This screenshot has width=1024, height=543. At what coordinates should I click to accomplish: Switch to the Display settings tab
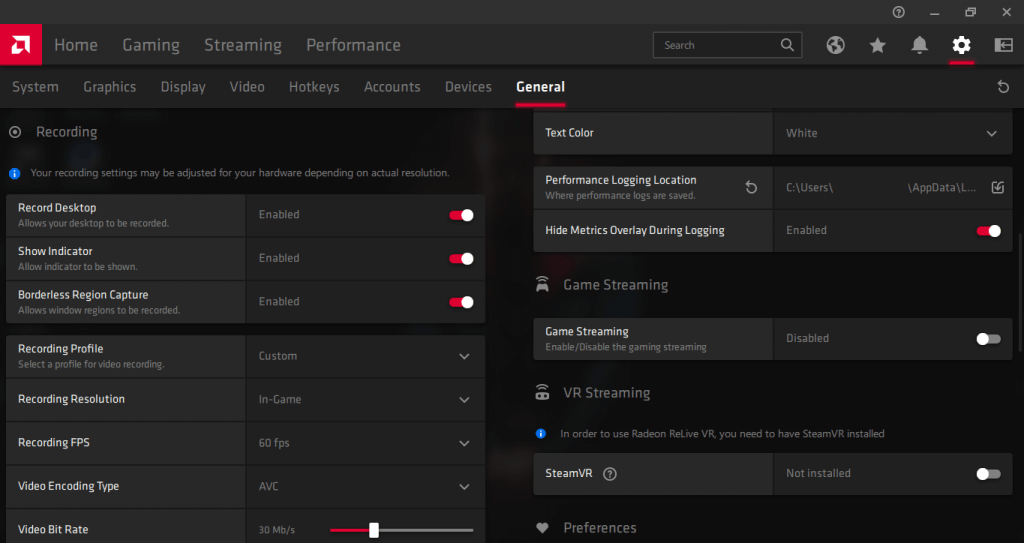coord(183,87)
